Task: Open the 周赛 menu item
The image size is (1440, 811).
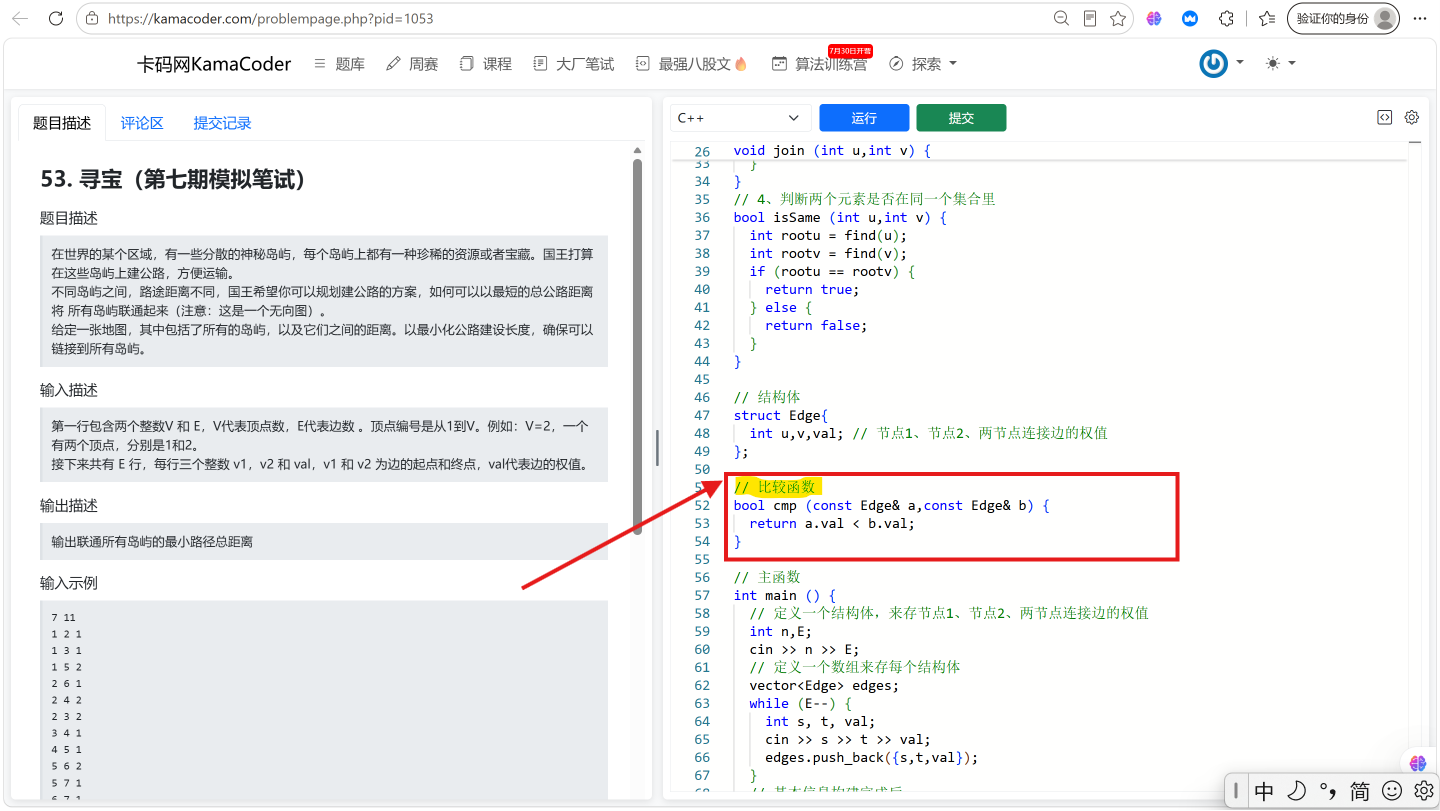Action: [x=412, y=64]
